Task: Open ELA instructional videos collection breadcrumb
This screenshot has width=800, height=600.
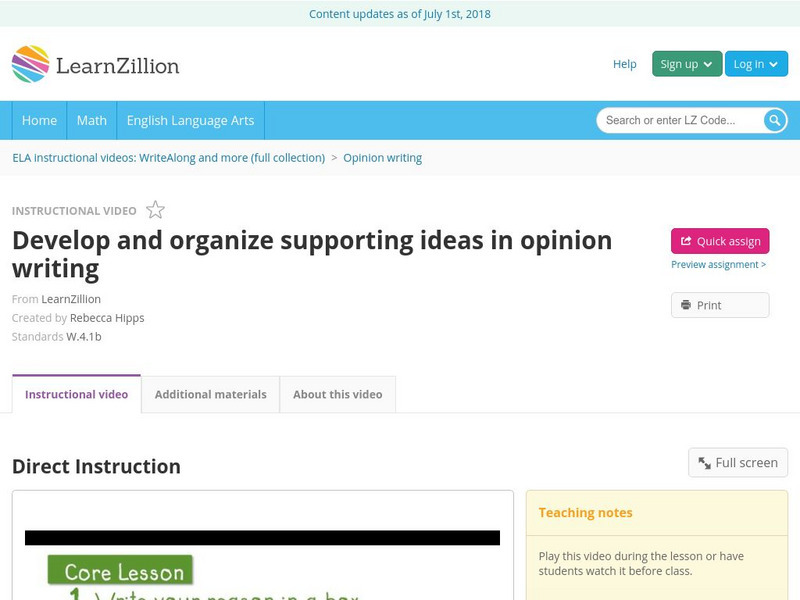Action: pos(168,158)
